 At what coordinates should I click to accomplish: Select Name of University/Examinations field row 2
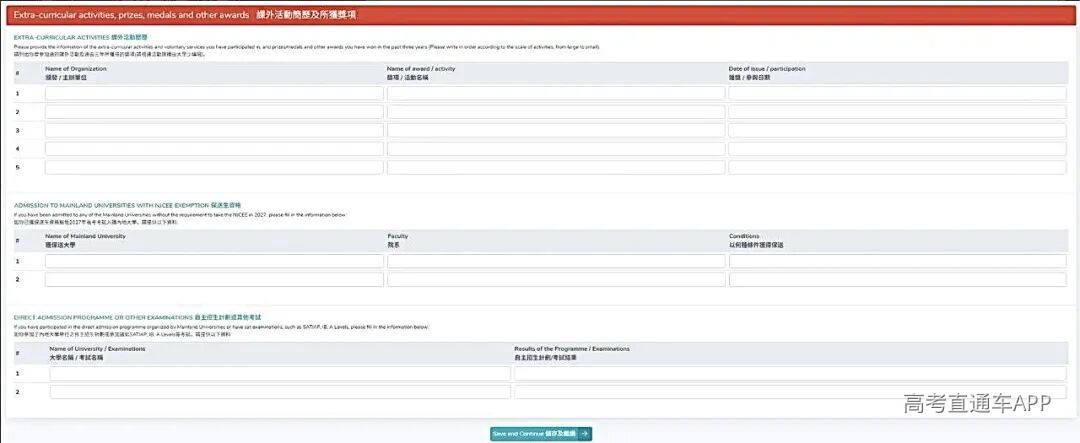tap(280, 392)
